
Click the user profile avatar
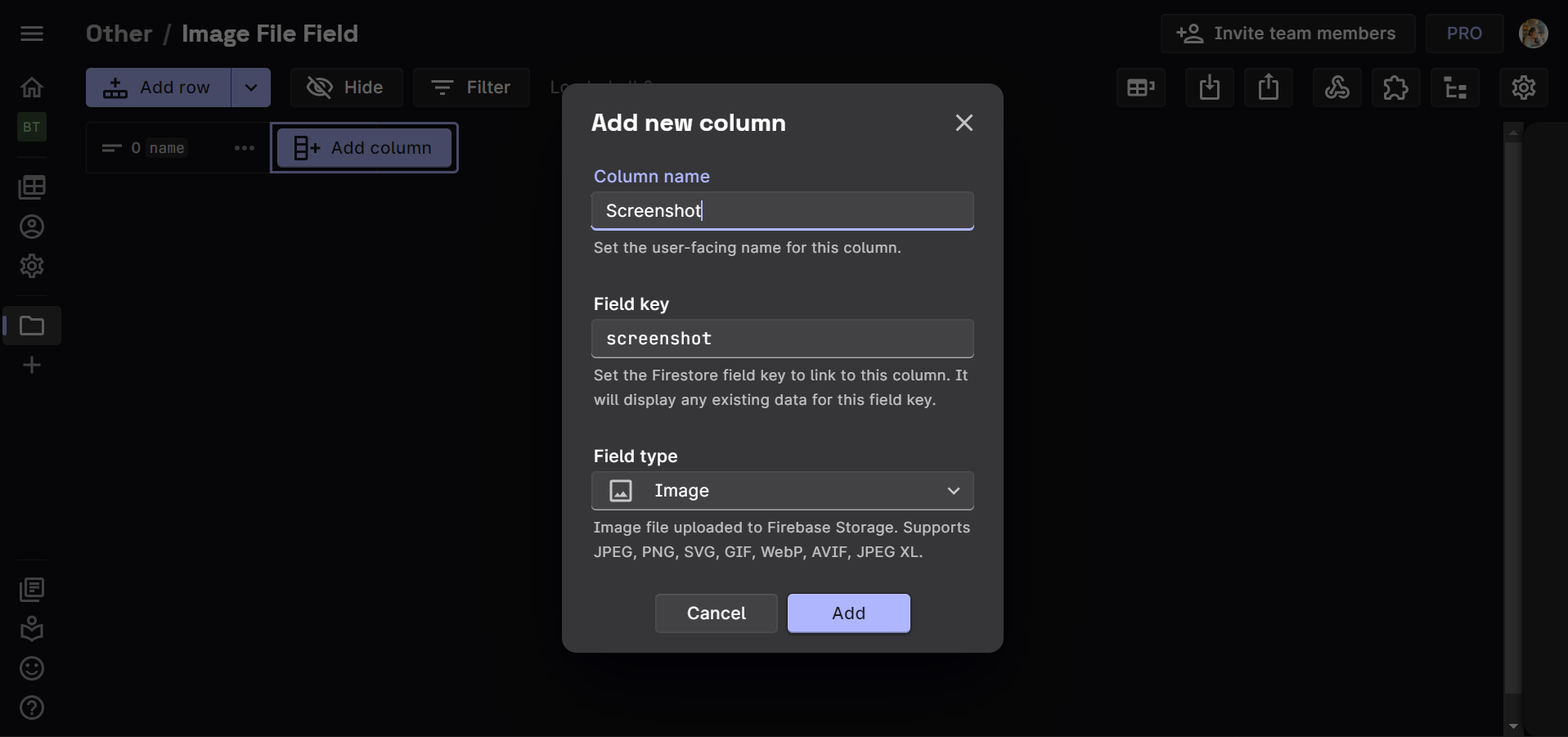pos(1533,34)
